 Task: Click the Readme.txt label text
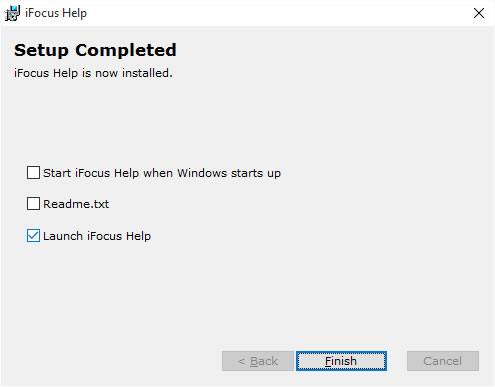pyautogui.click(x=76, y=204)
